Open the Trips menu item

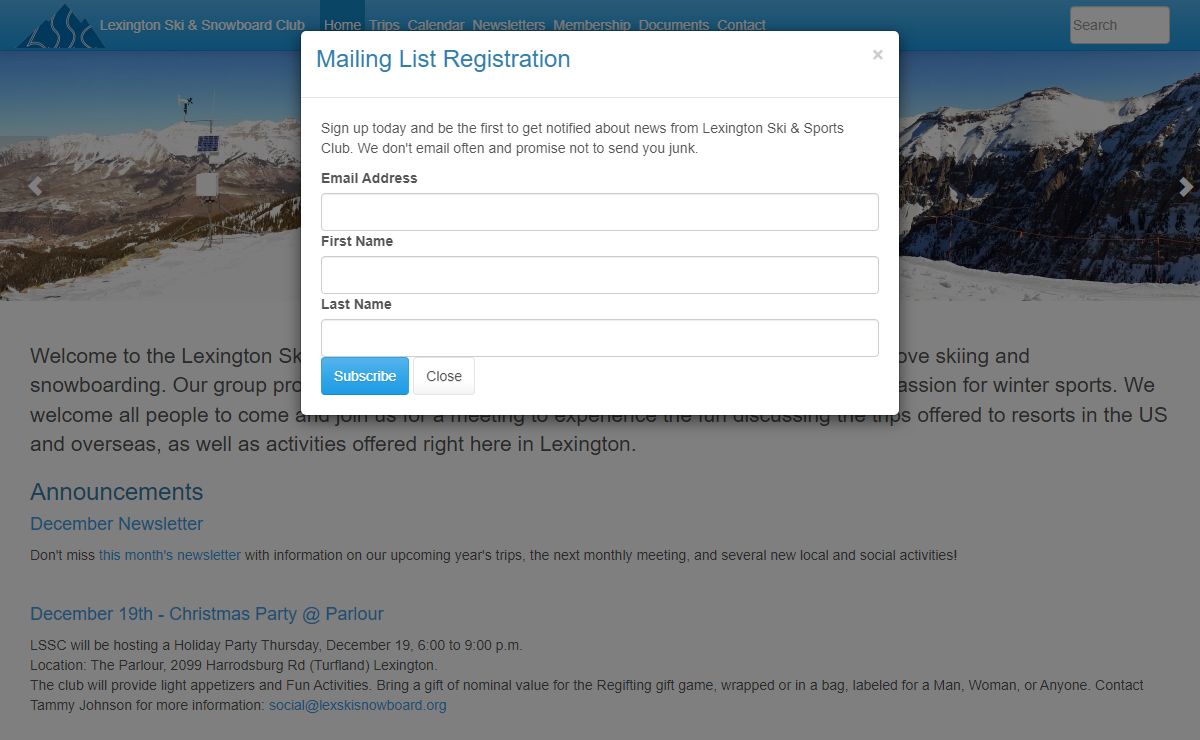pos(384,25)
